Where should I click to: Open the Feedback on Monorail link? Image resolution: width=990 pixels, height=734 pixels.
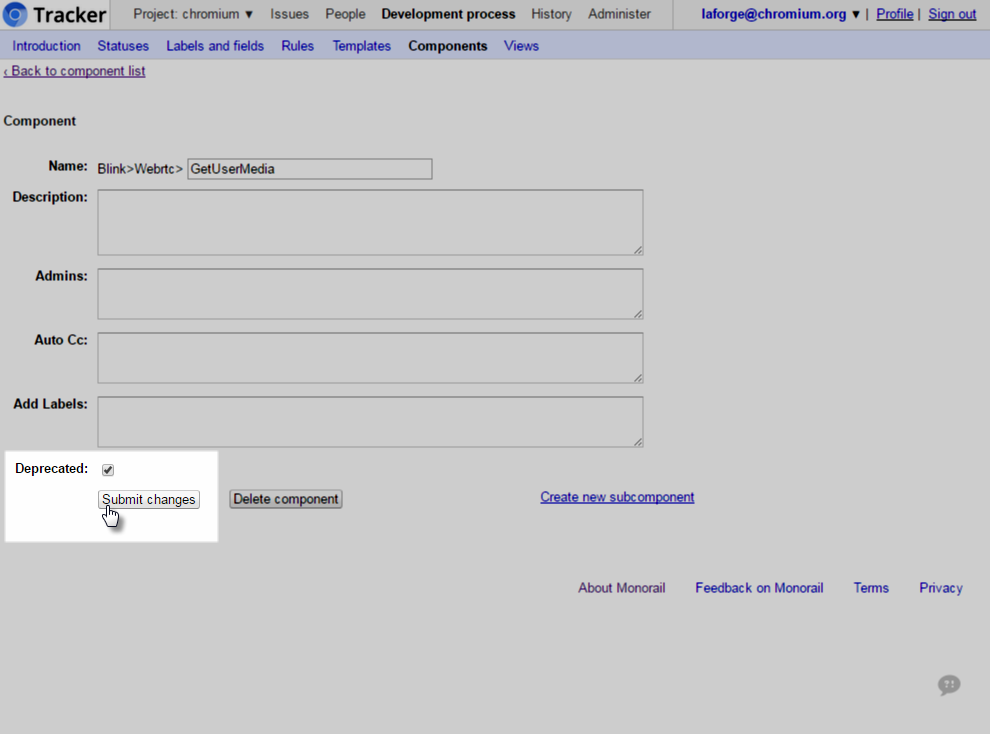point(759,588)
